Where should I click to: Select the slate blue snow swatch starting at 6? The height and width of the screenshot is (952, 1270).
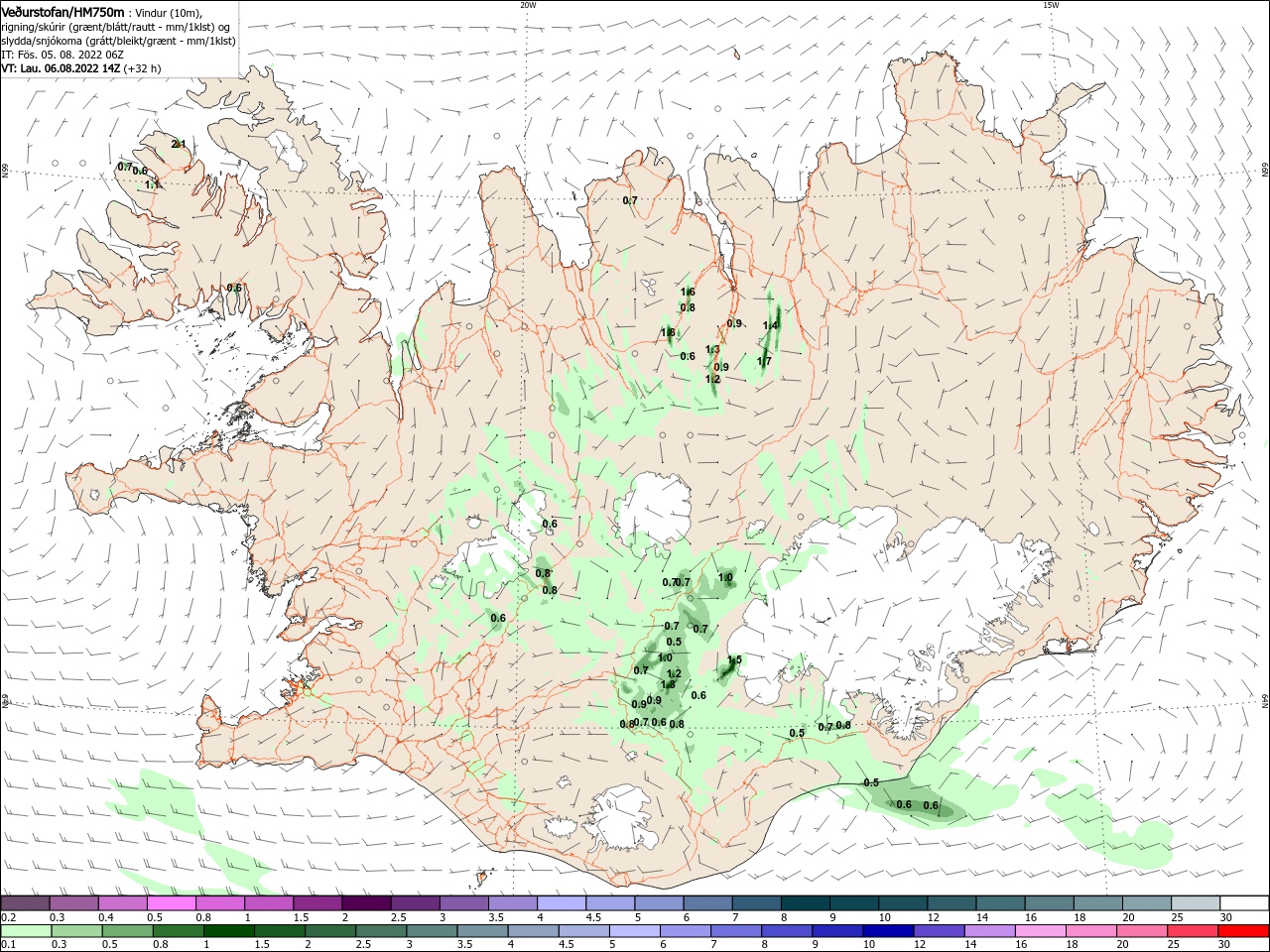click(x=709, y=902)
